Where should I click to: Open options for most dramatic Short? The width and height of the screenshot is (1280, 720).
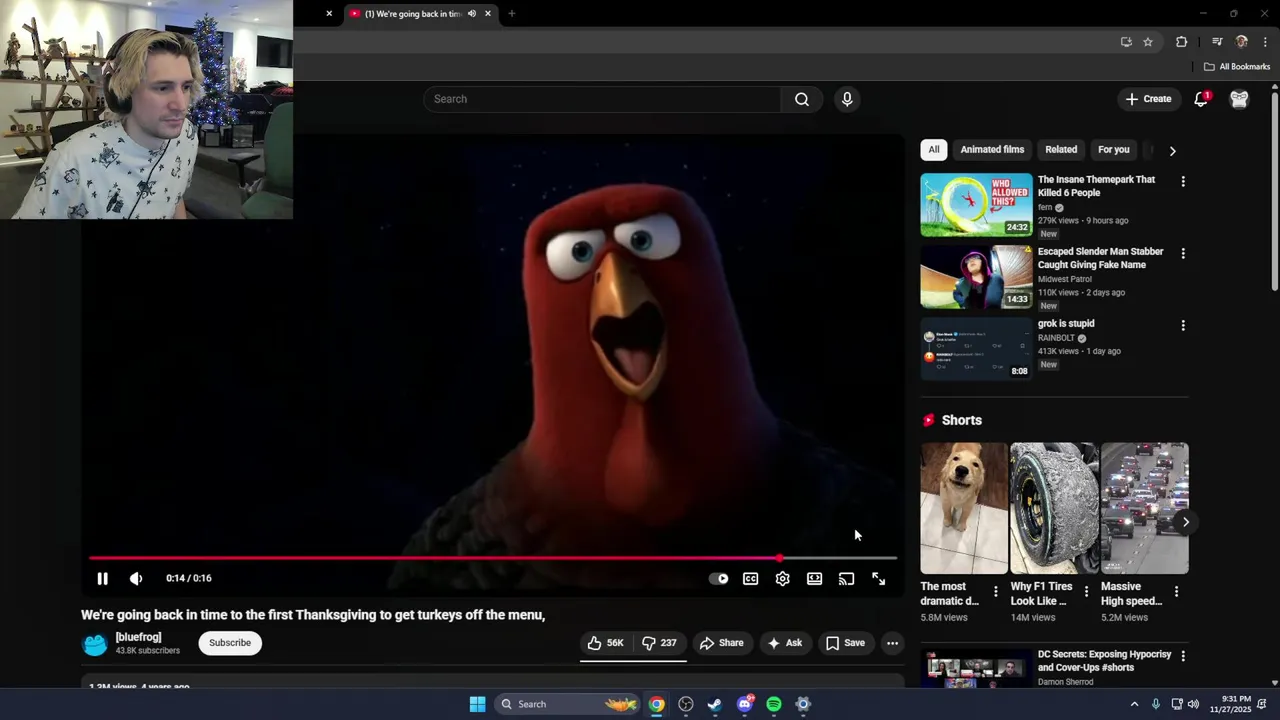pos(995,592)
